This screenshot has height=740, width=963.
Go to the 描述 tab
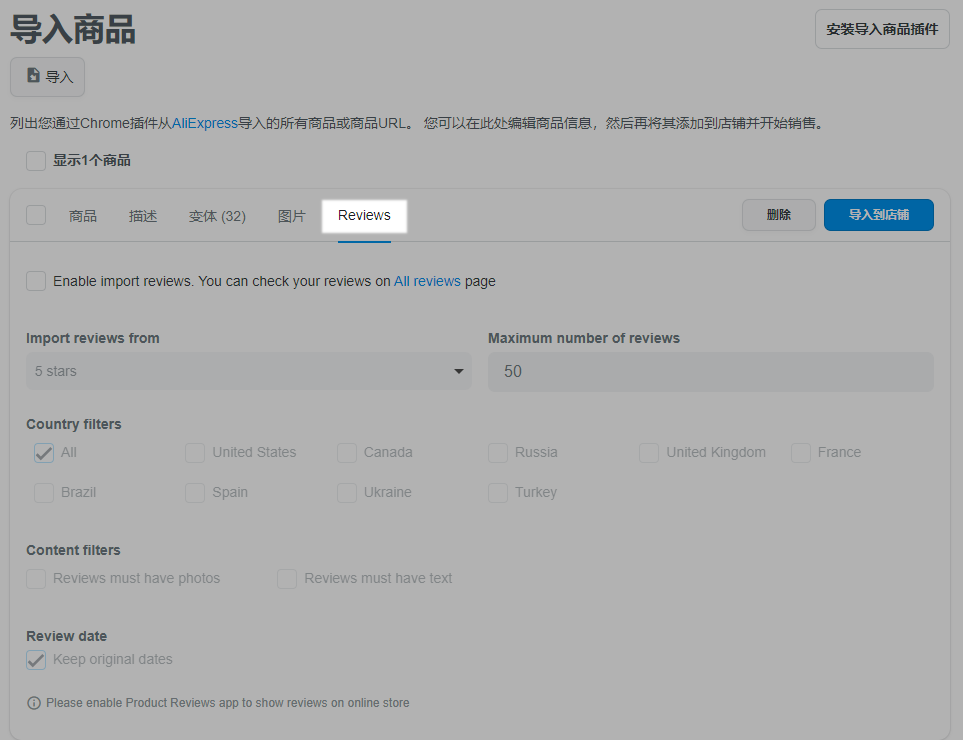point(143,216)
